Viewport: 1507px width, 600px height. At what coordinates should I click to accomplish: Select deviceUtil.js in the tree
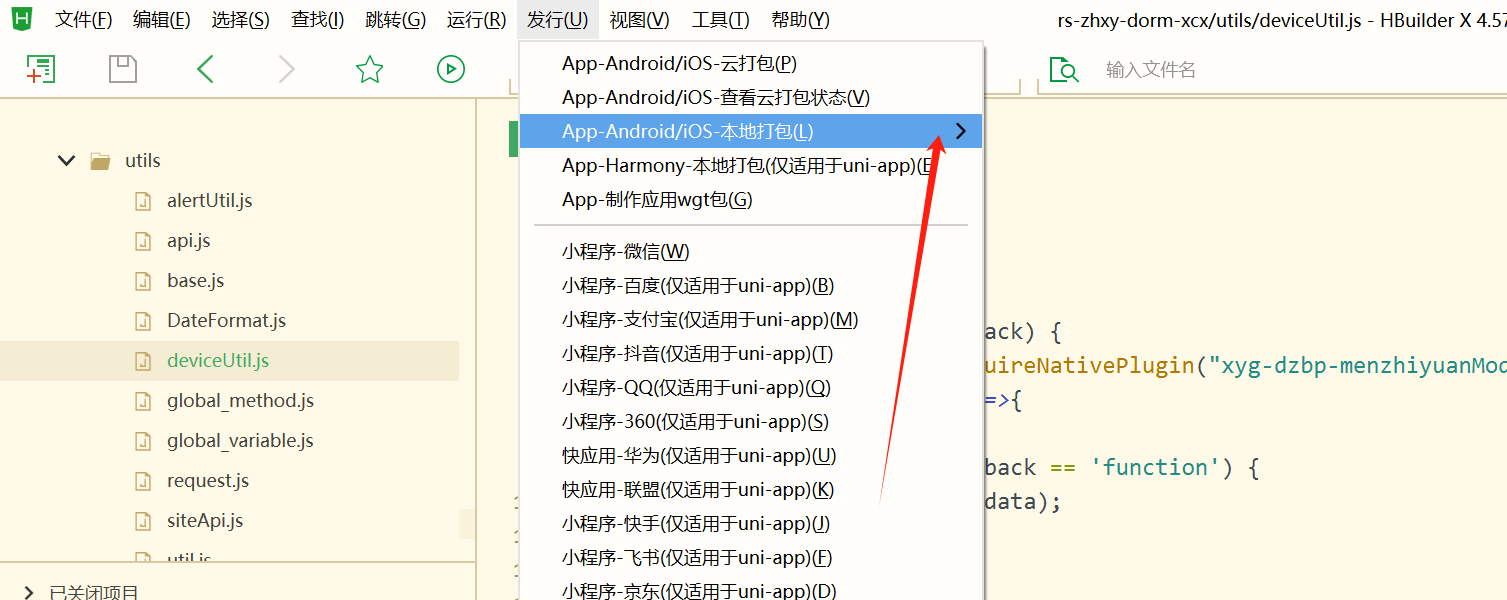[x=218, y=361]
